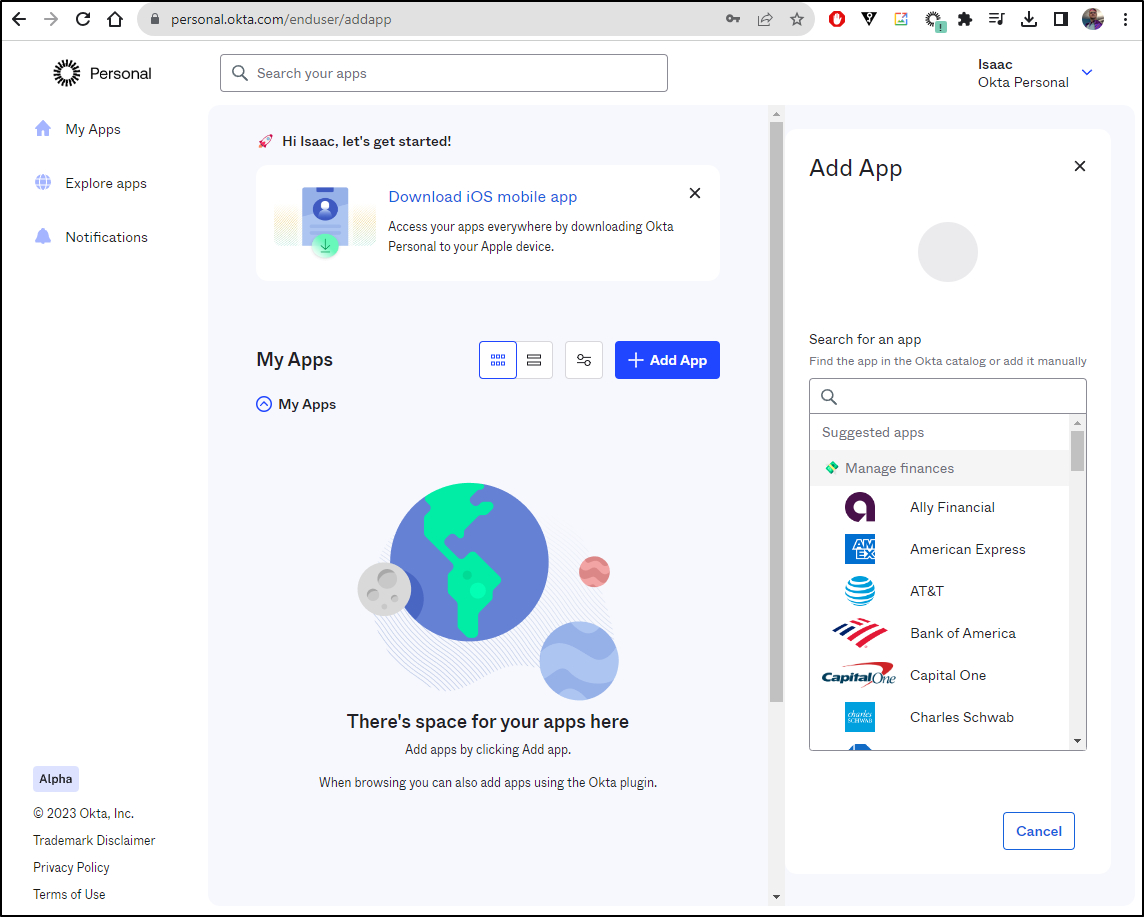Click the share page icon in address bar
The image size is (1144, 917).
pyautogui.click(x=765, y=20)
